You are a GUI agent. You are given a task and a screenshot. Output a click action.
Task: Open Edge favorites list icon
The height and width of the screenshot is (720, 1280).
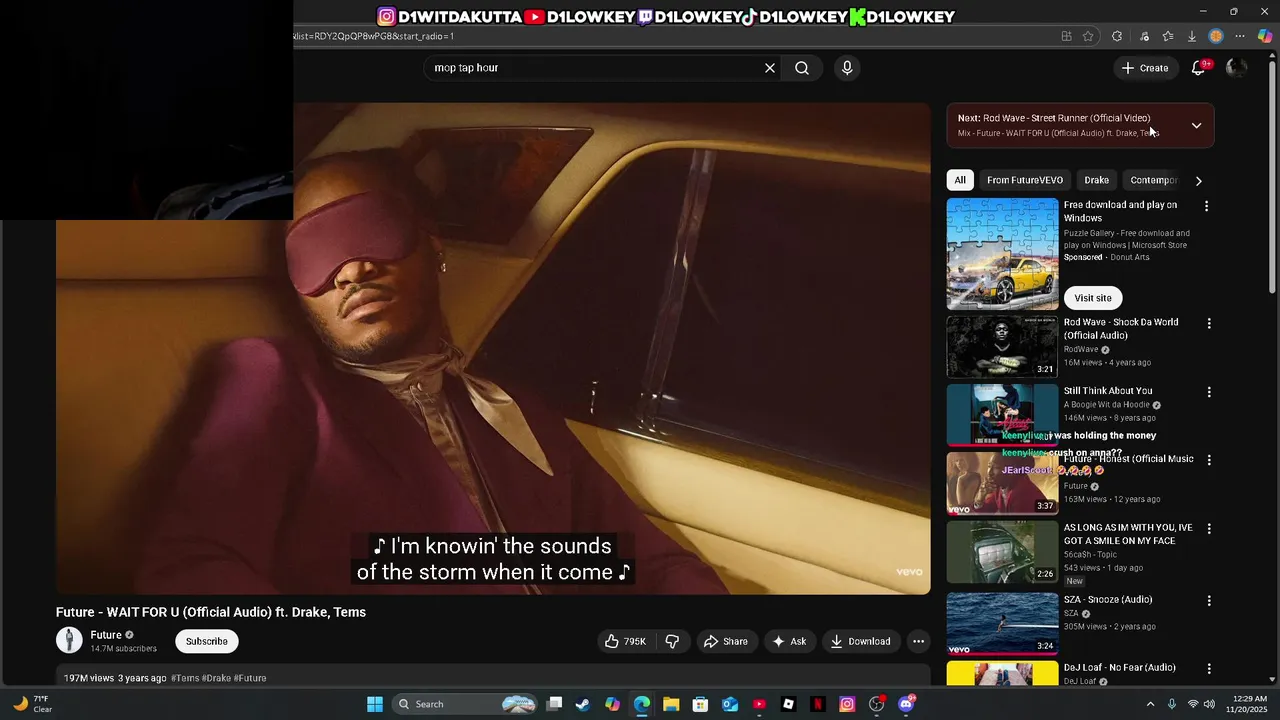point(1168,36)
